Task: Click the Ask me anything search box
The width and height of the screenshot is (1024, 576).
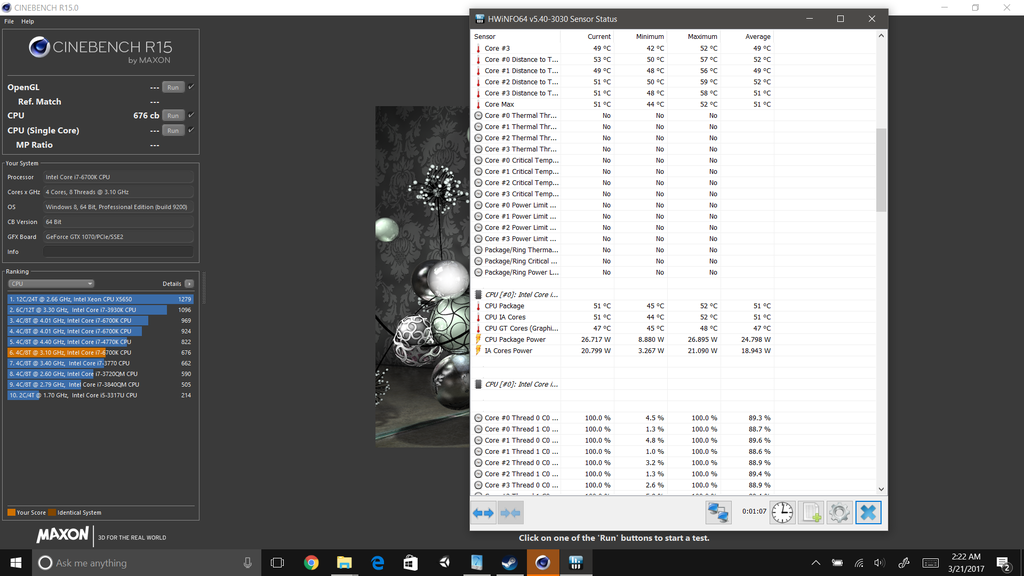Action: [x=144, y=562]
